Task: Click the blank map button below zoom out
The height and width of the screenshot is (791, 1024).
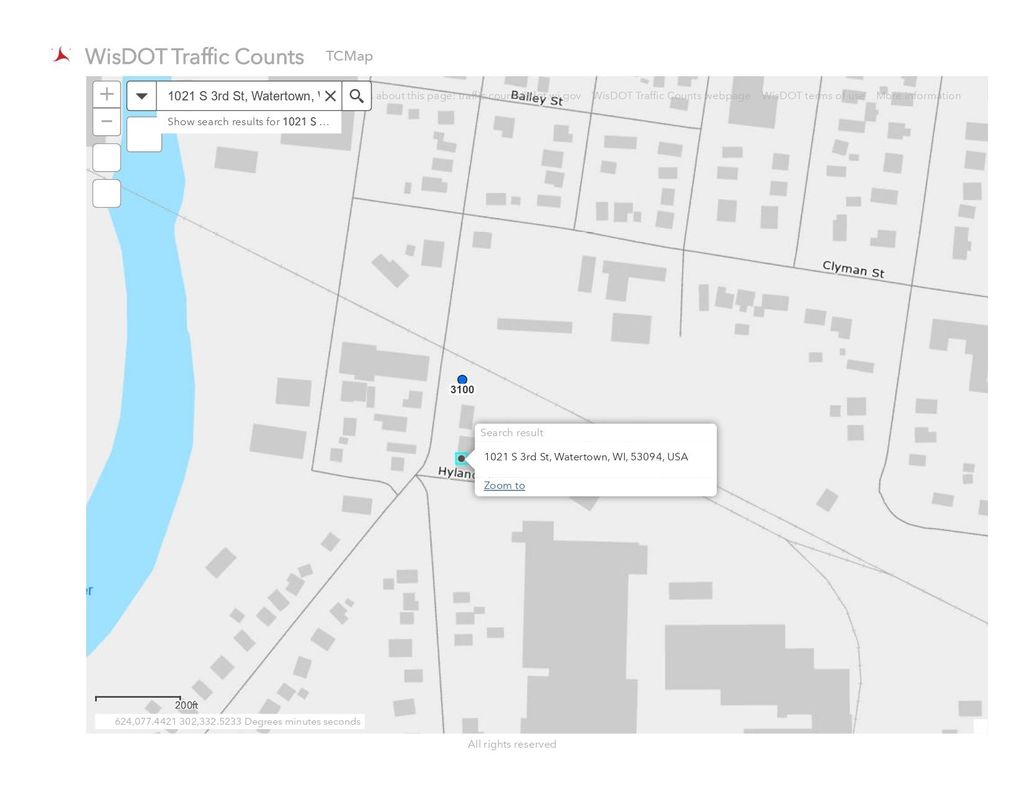Action: pos(106,158)
